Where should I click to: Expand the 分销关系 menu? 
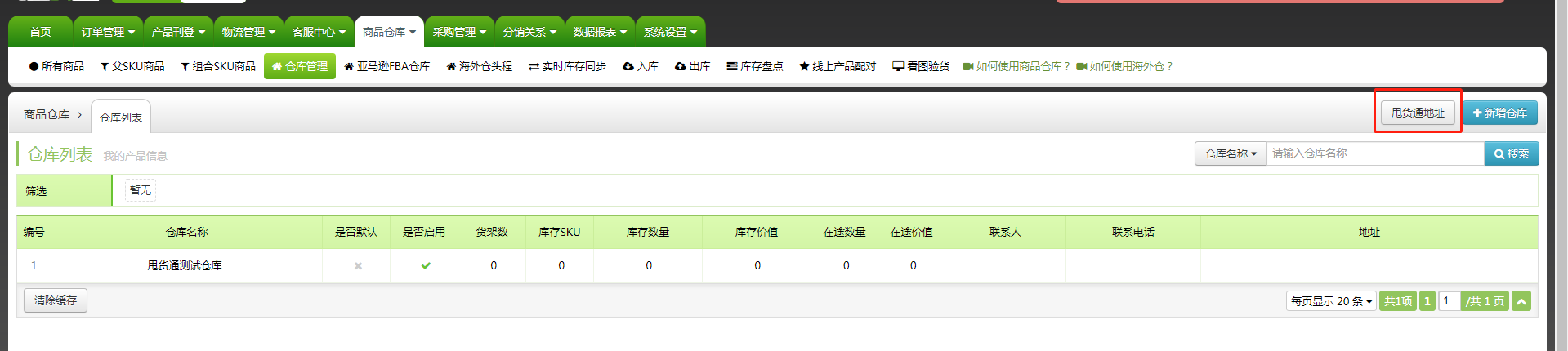[x=529, y=32]
